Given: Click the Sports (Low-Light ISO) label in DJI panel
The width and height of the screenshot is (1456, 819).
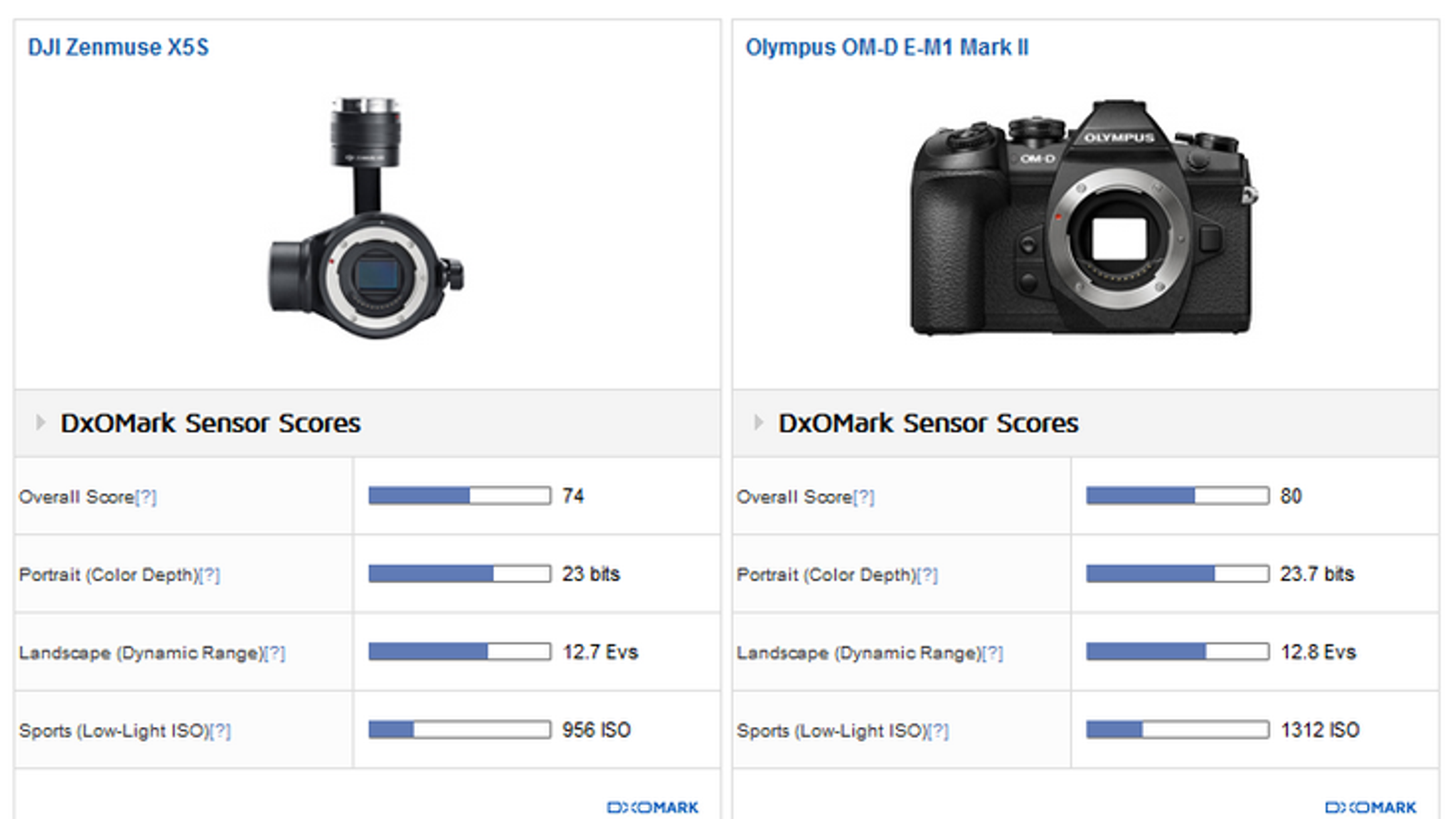Looking at the screenshot, I should coord(114,732).
